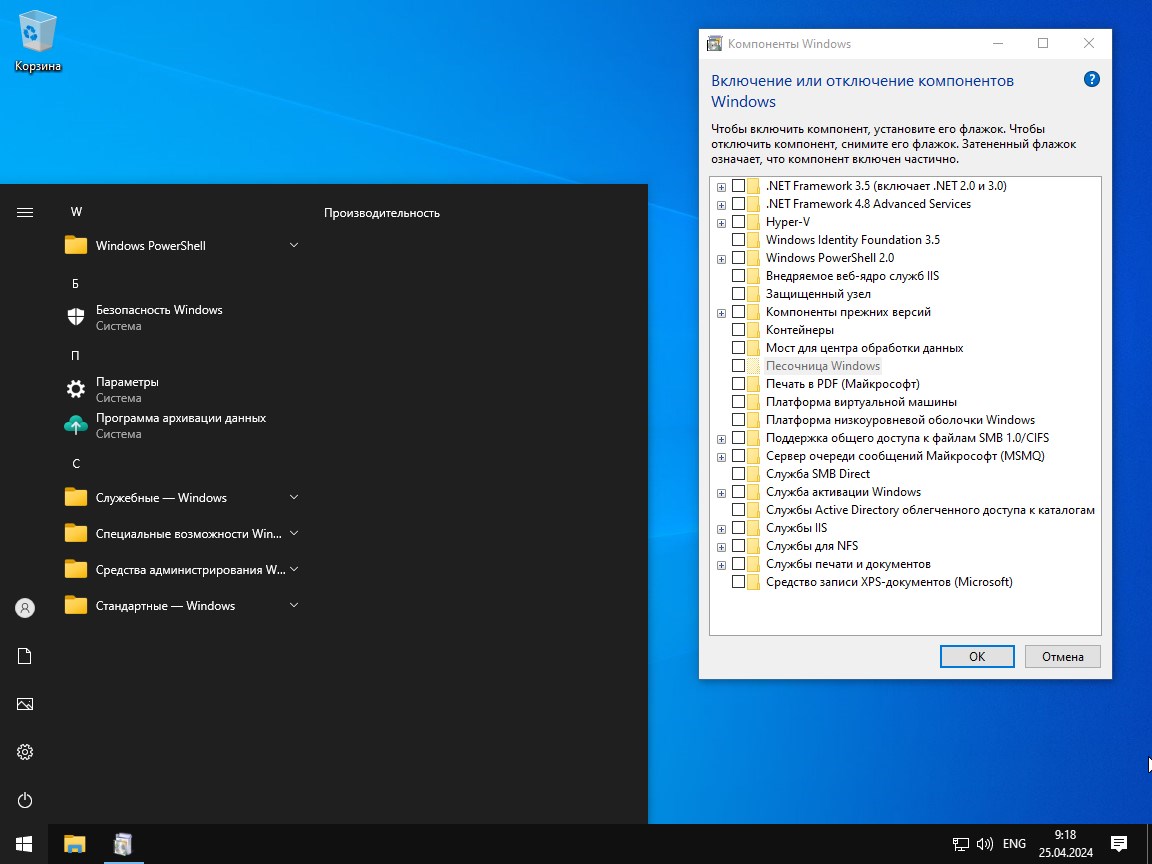Image resolution: width=1152 pixels, height=864 pixels.
Task: Click the letter Б section header
Action: (75, 284)
